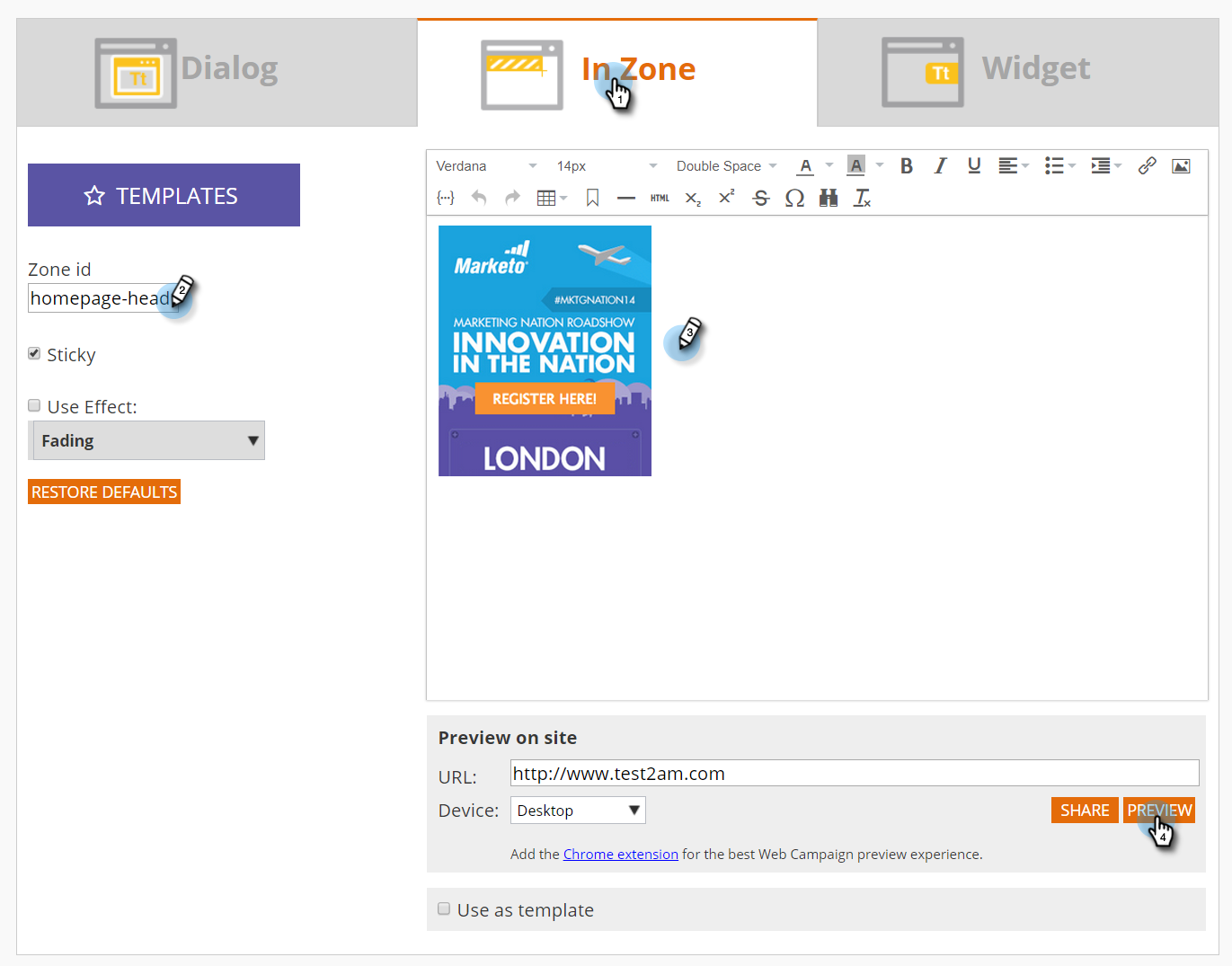Expand the background color picker arrow
This screenshot has width=1232, height=966.
coord(880,166)
